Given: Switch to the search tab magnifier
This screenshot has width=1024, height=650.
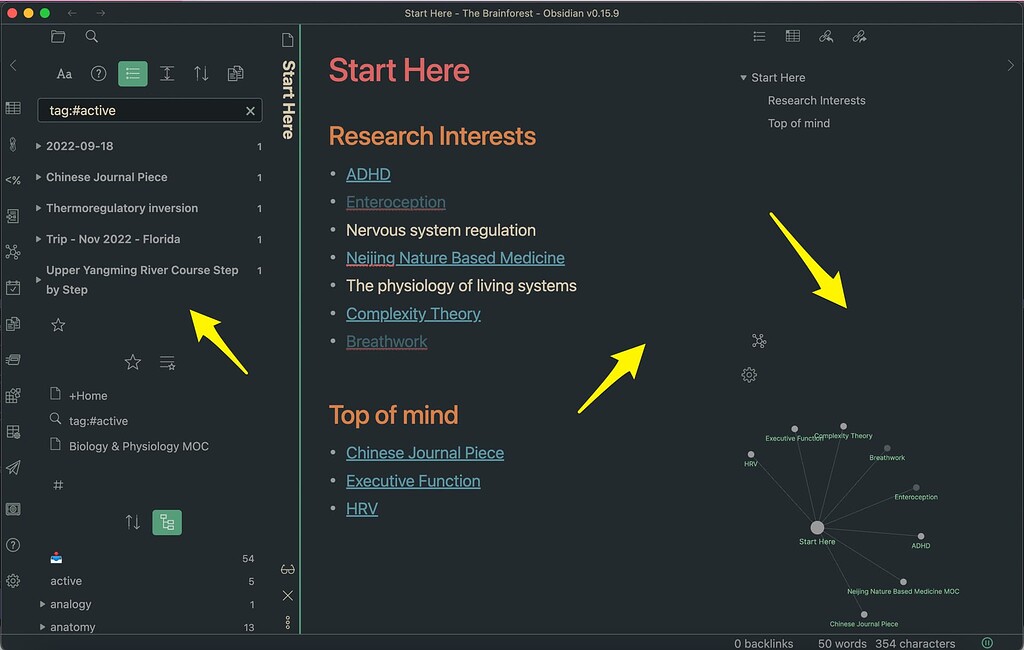Looking at the screenshot, I should click(92, 37).
